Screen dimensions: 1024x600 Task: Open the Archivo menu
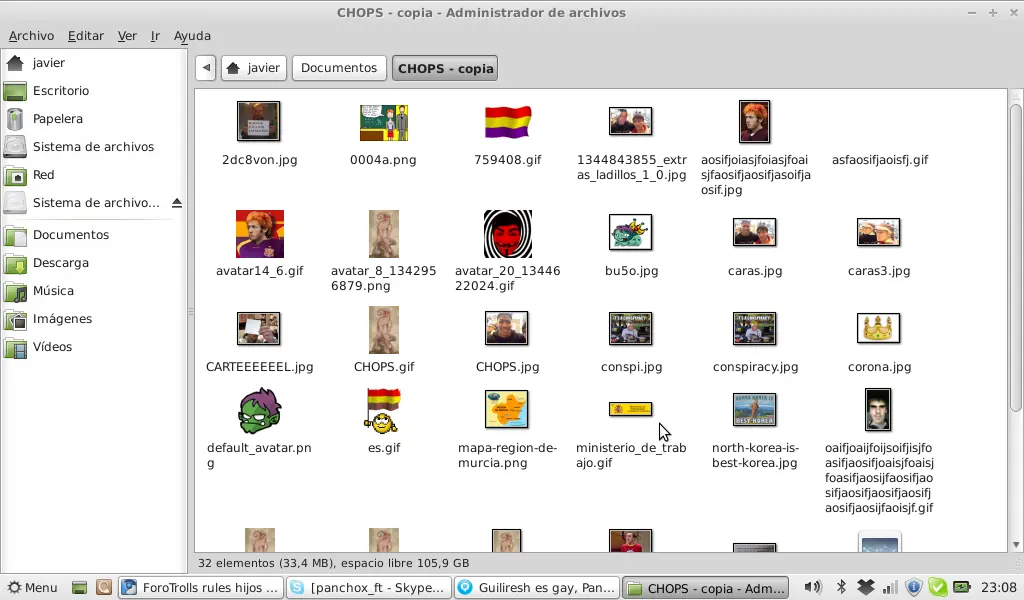[x=31, y=36]
